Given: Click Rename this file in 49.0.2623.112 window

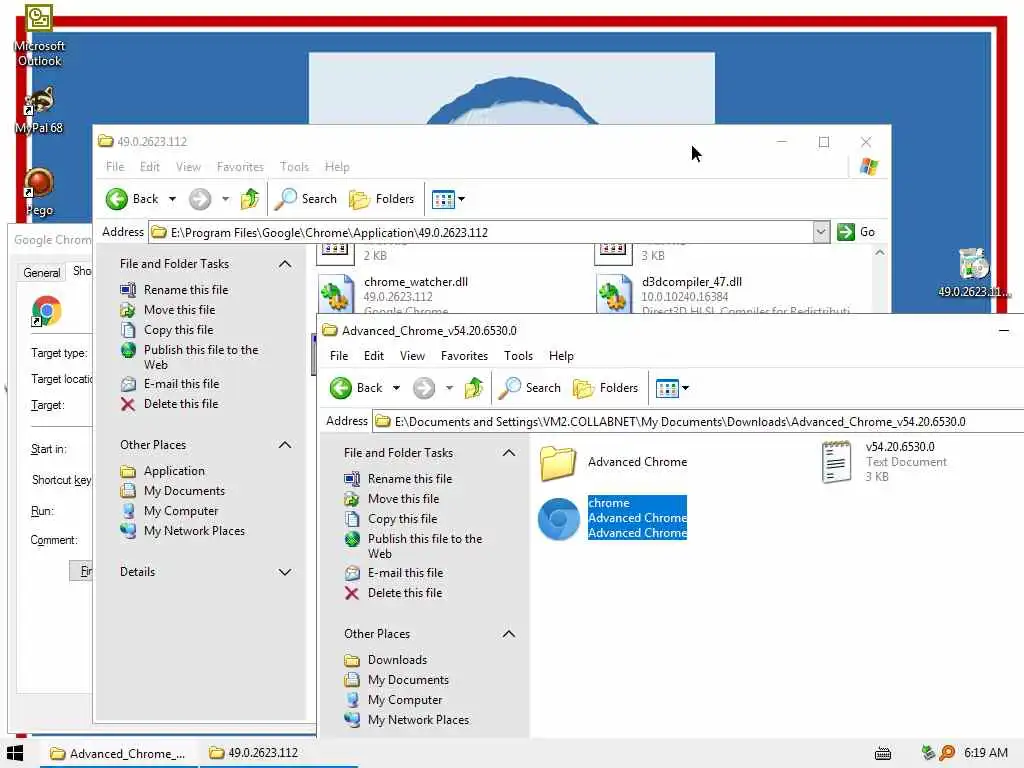Looking at the screenshot, I should [174, 290].
